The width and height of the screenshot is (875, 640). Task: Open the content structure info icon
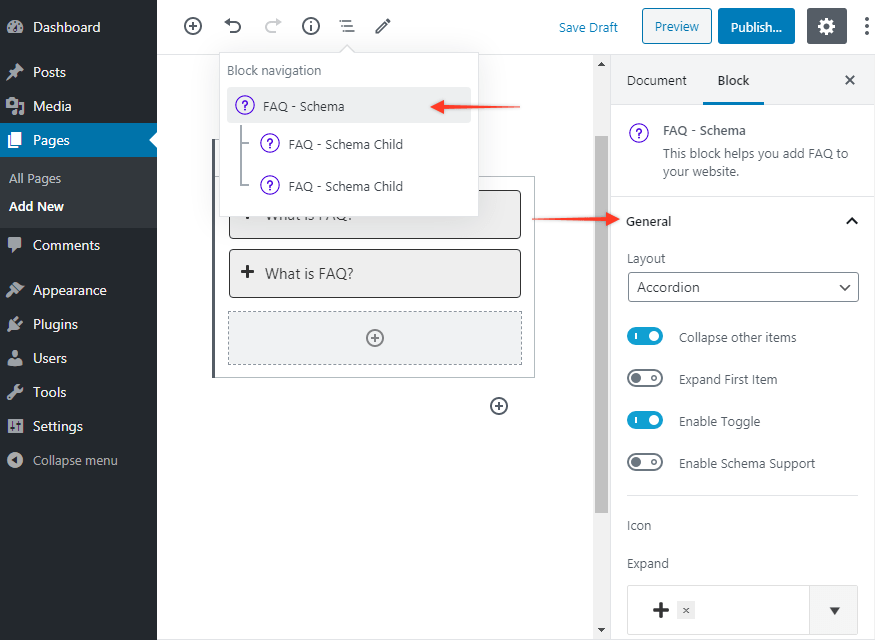coord(310,26)
